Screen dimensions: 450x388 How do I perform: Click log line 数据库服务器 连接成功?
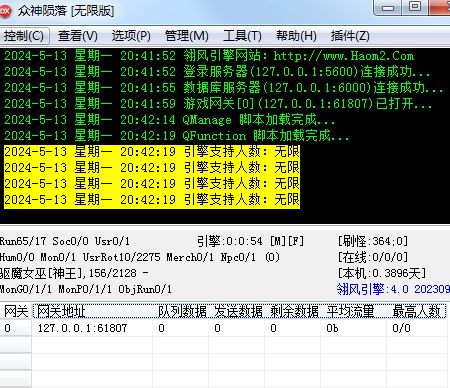click(x=224, y=88)
